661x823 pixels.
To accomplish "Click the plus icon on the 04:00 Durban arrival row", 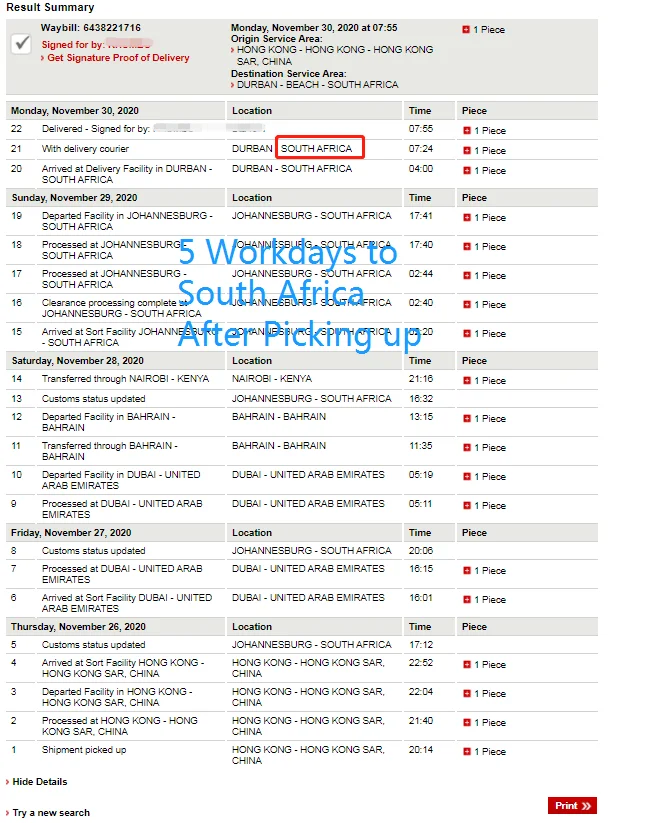I will point(466,171).
